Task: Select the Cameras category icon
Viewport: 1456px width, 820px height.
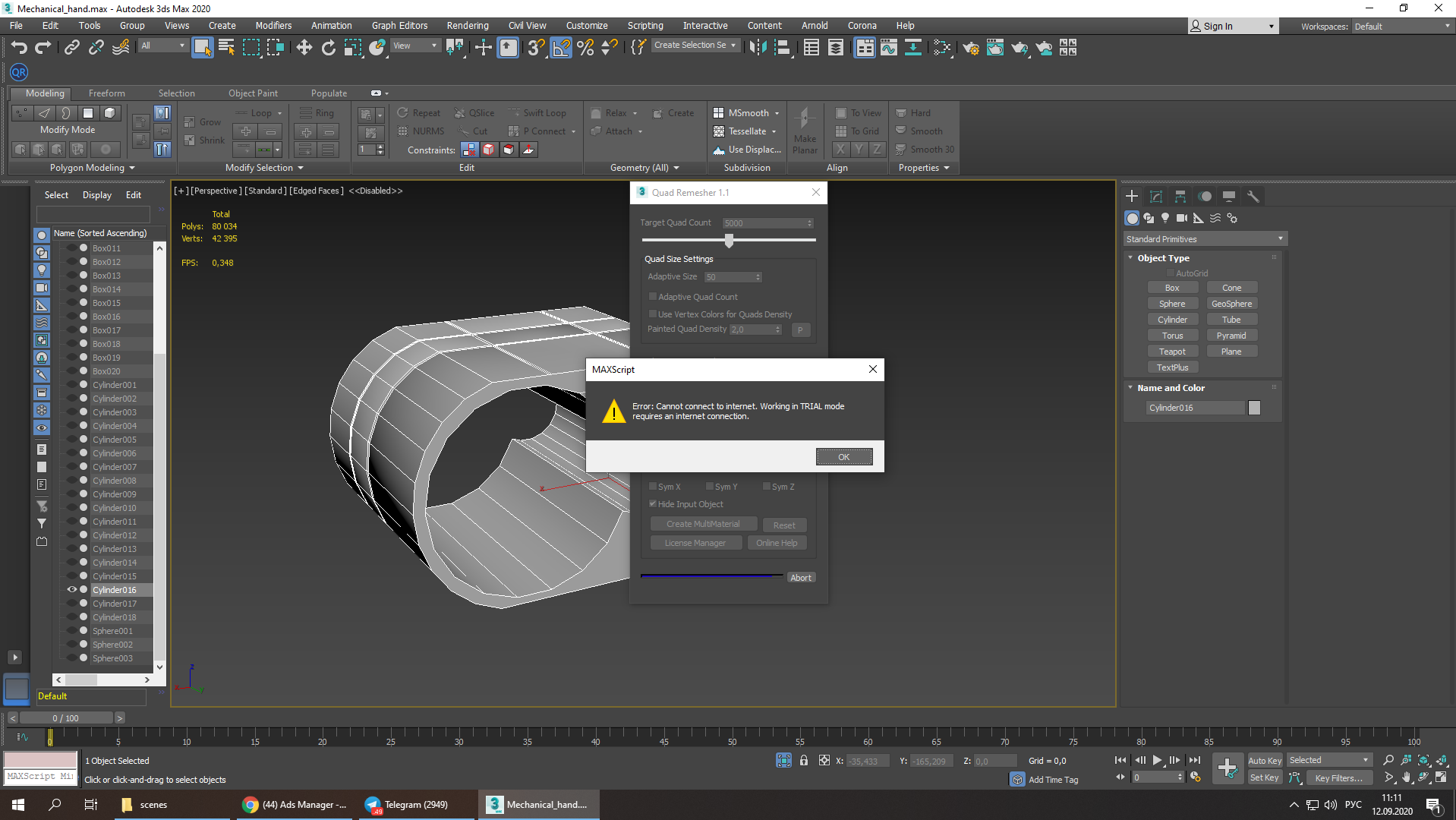Action: click(1182, 219)
